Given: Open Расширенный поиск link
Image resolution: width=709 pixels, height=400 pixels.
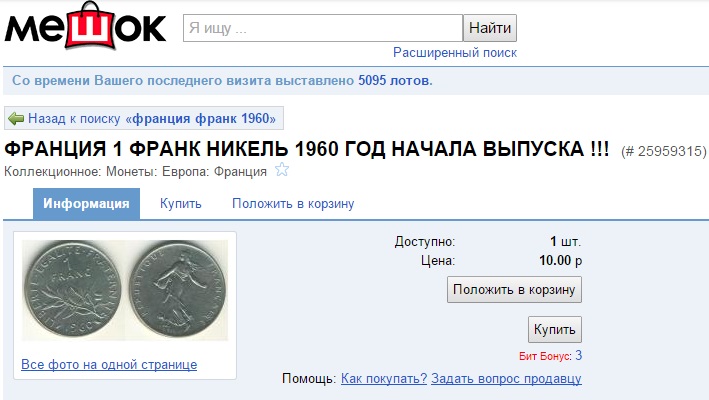Looking at the screenshot, I should (x=455, y=52).
